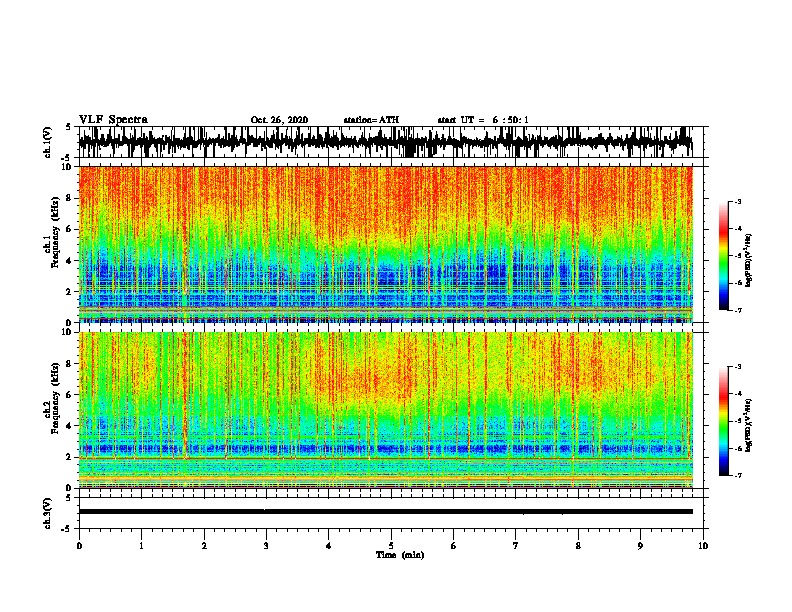Click the ch.2 colorbar 'log(PSD)' label
Image resolution: width=792 pixels, height=612 pixels.
[748, 426]
